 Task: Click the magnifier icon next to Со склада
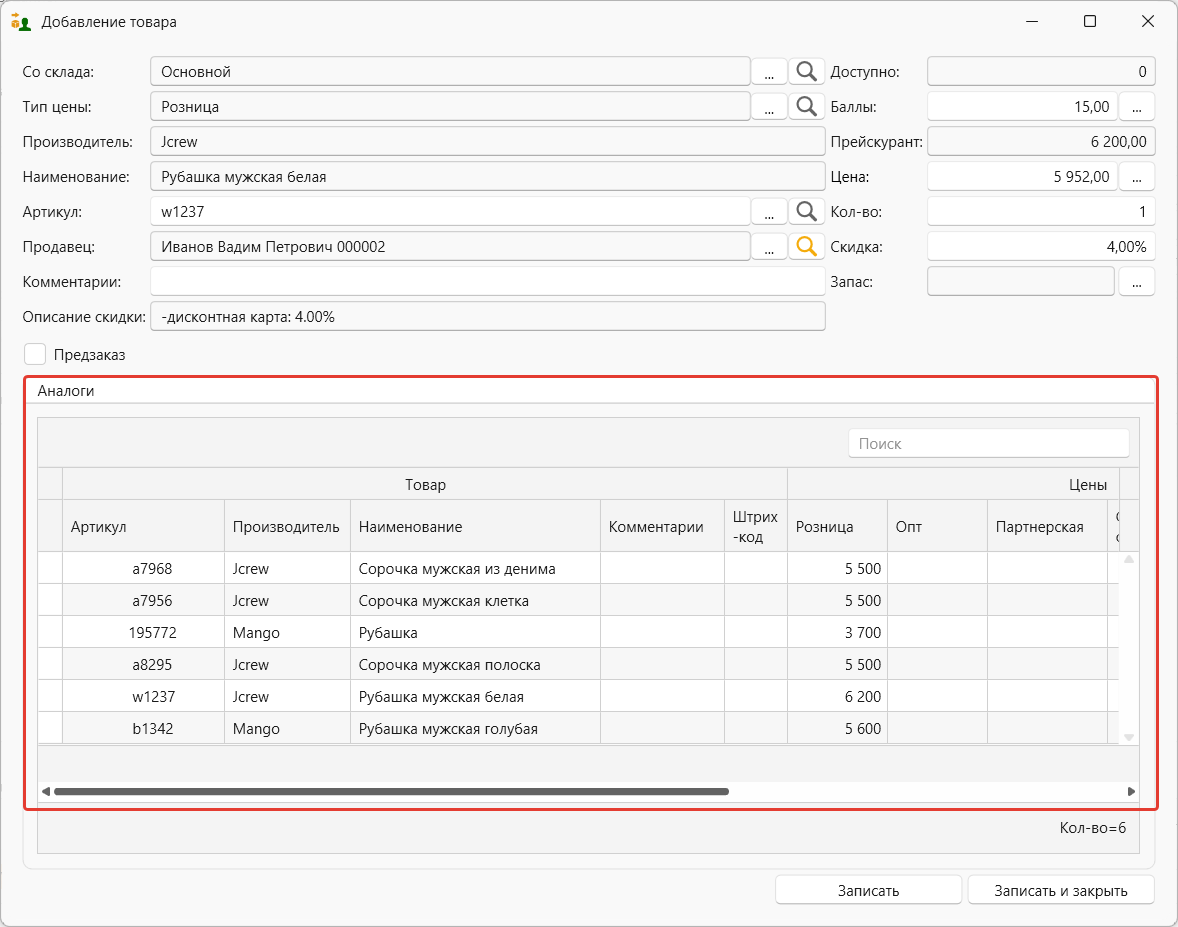pyautogui.click(x=806, y=72)
